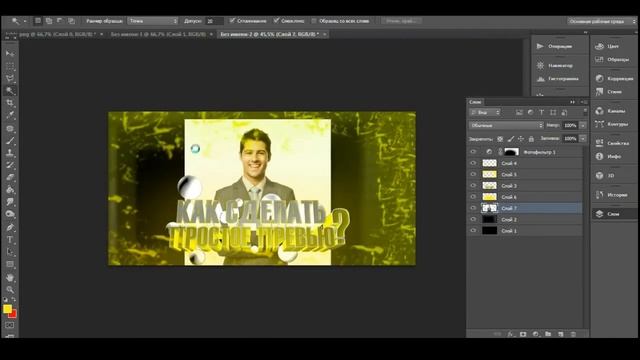
Task: Select the Path Selection tool
Action: 10,252
